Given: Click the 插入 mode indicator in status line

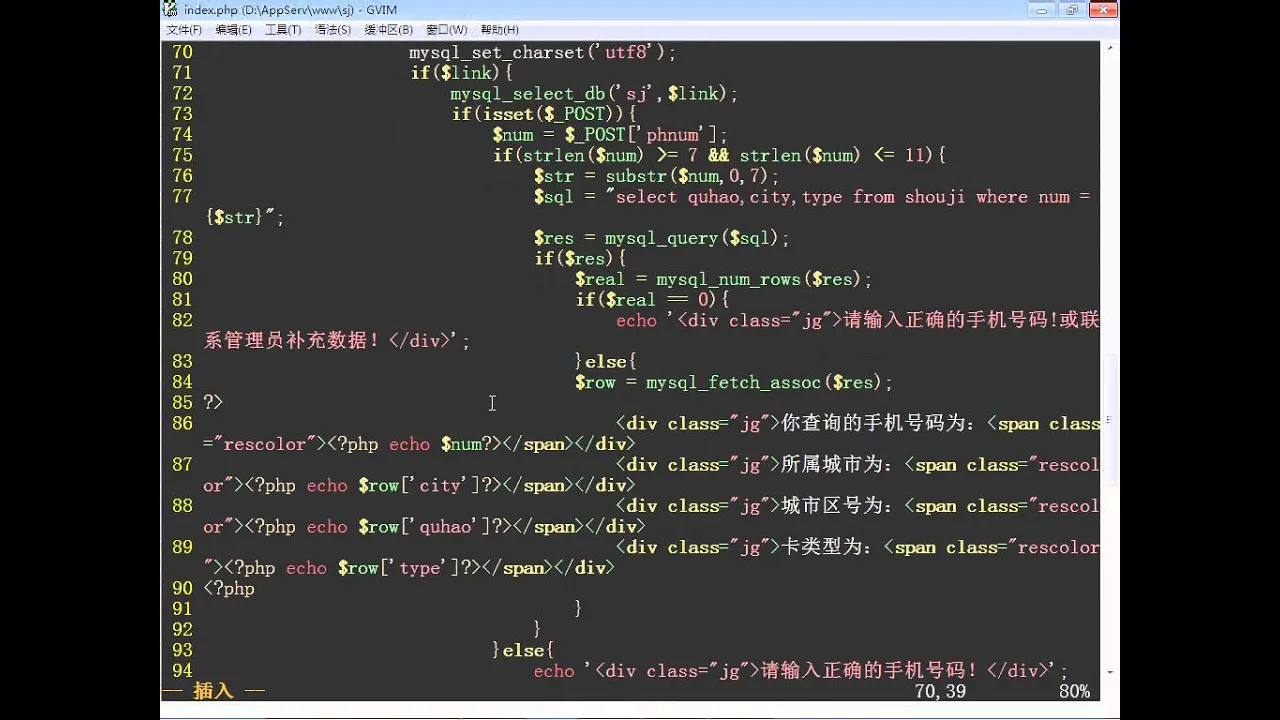Looking at the screenshot, I should coord(213,691).
